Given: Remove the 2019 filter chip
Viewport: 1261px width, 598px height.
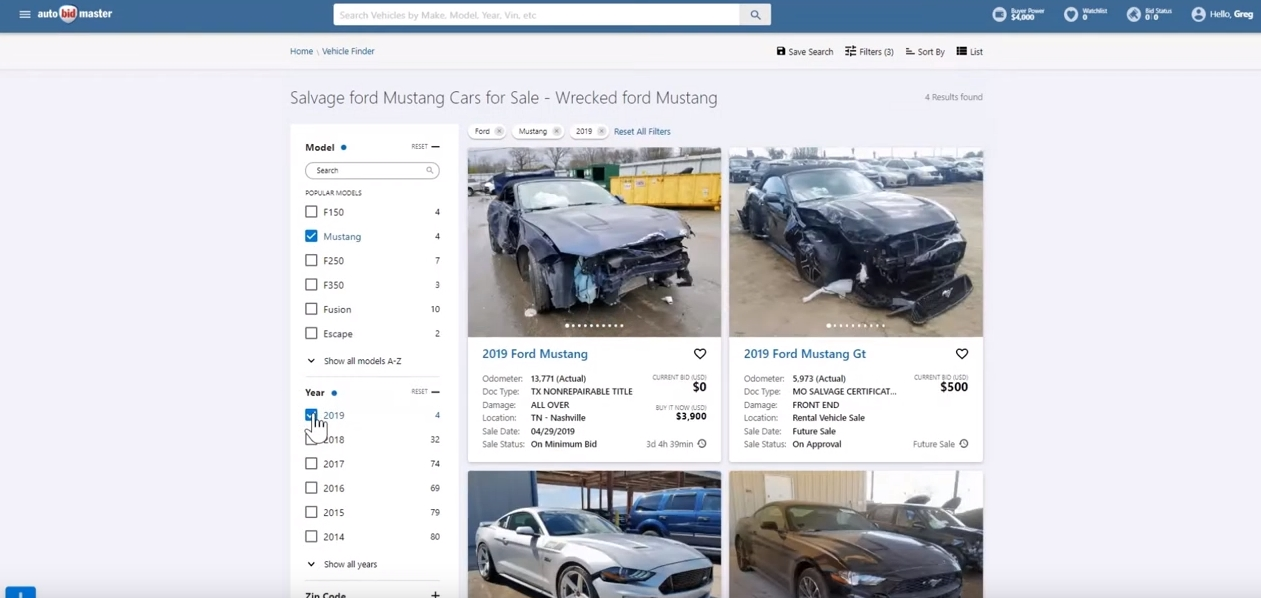Looking at the screenshot, I should coord(601,131).
